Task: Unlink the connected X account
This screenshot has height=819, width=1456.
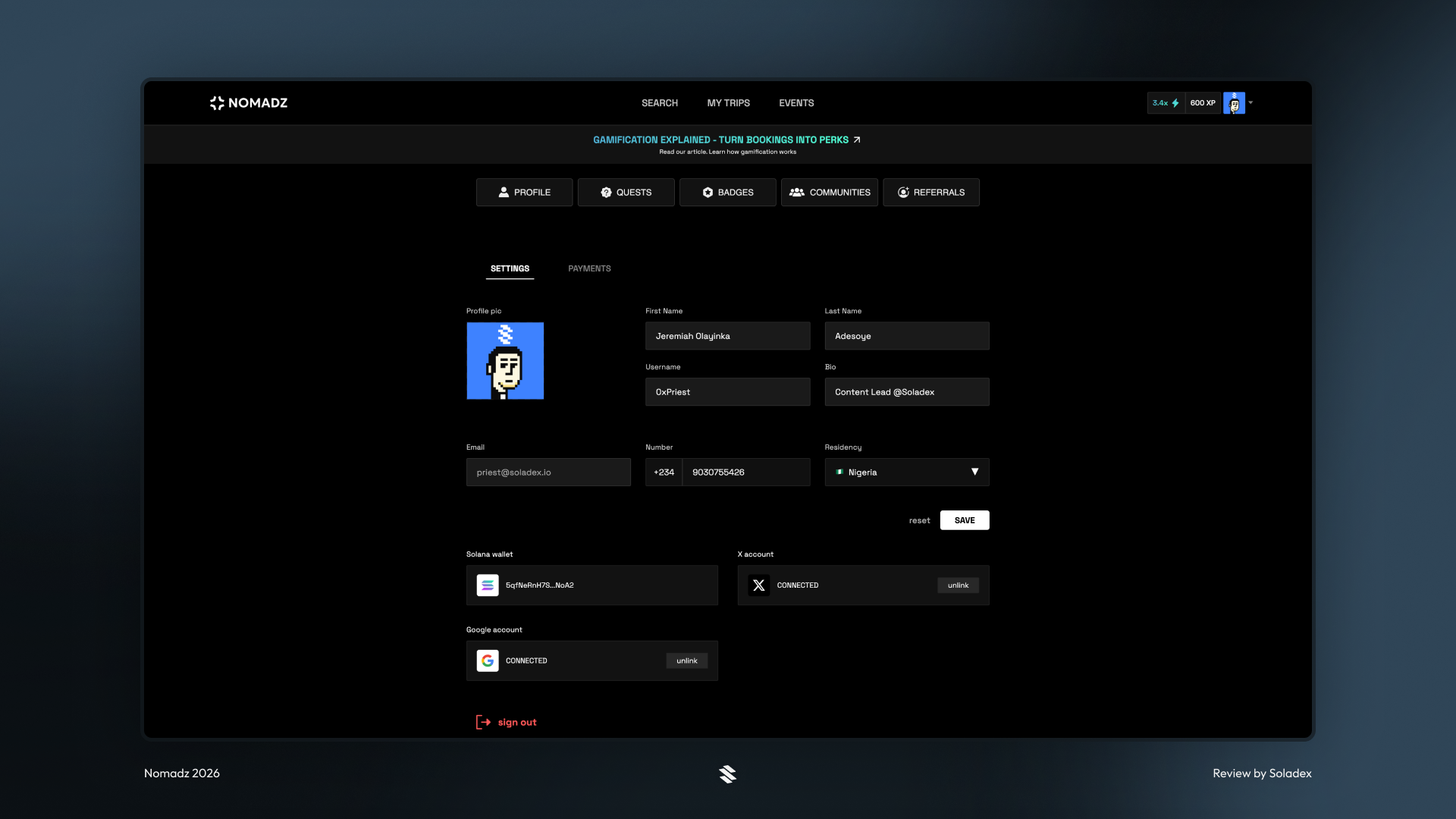Action: point(958,585)
